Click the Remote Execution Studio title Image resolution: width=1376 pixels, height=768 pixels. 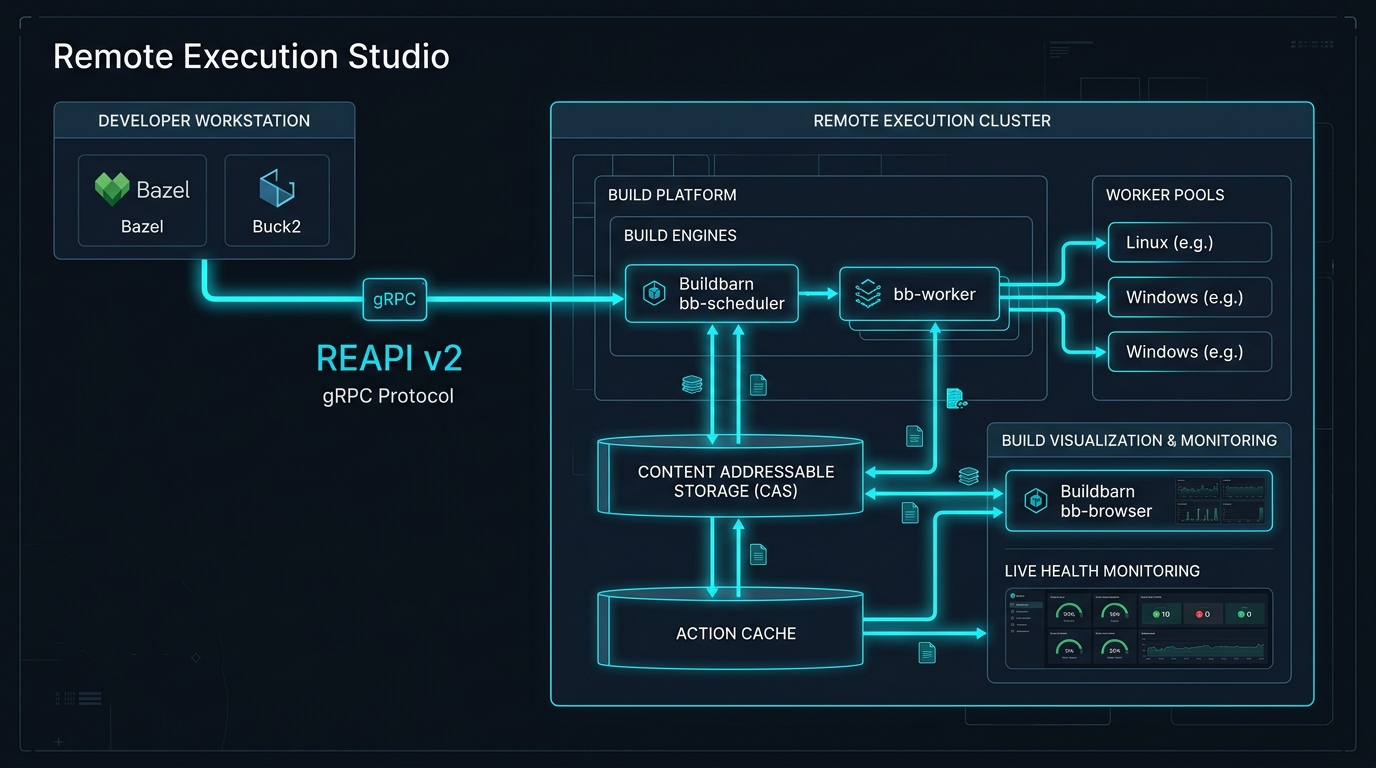(x=251, y=56)
